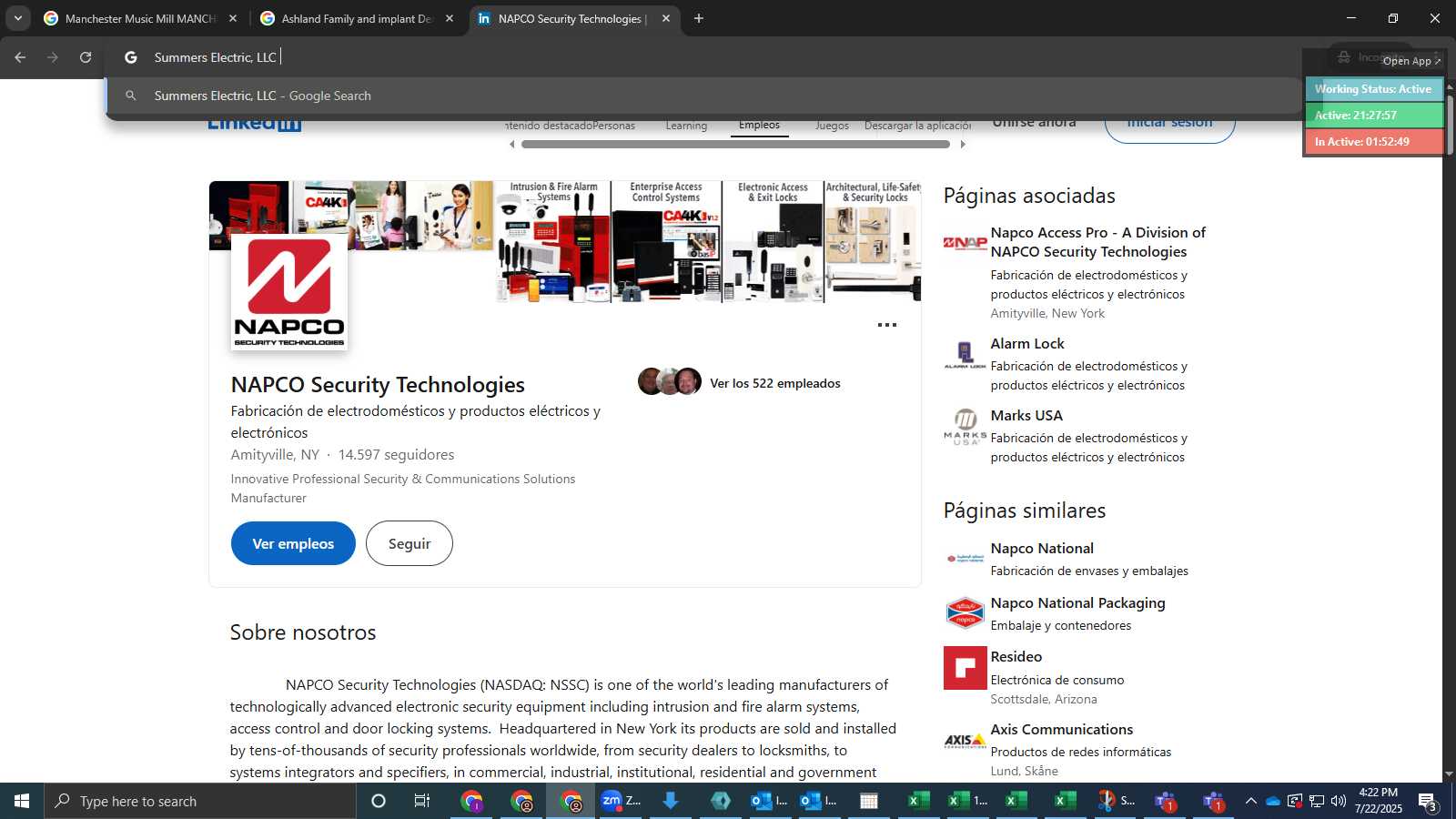This screenshot has height=819, width=1456.
Task: Click the Marks USA logo icon
Action: coord(965,427)
